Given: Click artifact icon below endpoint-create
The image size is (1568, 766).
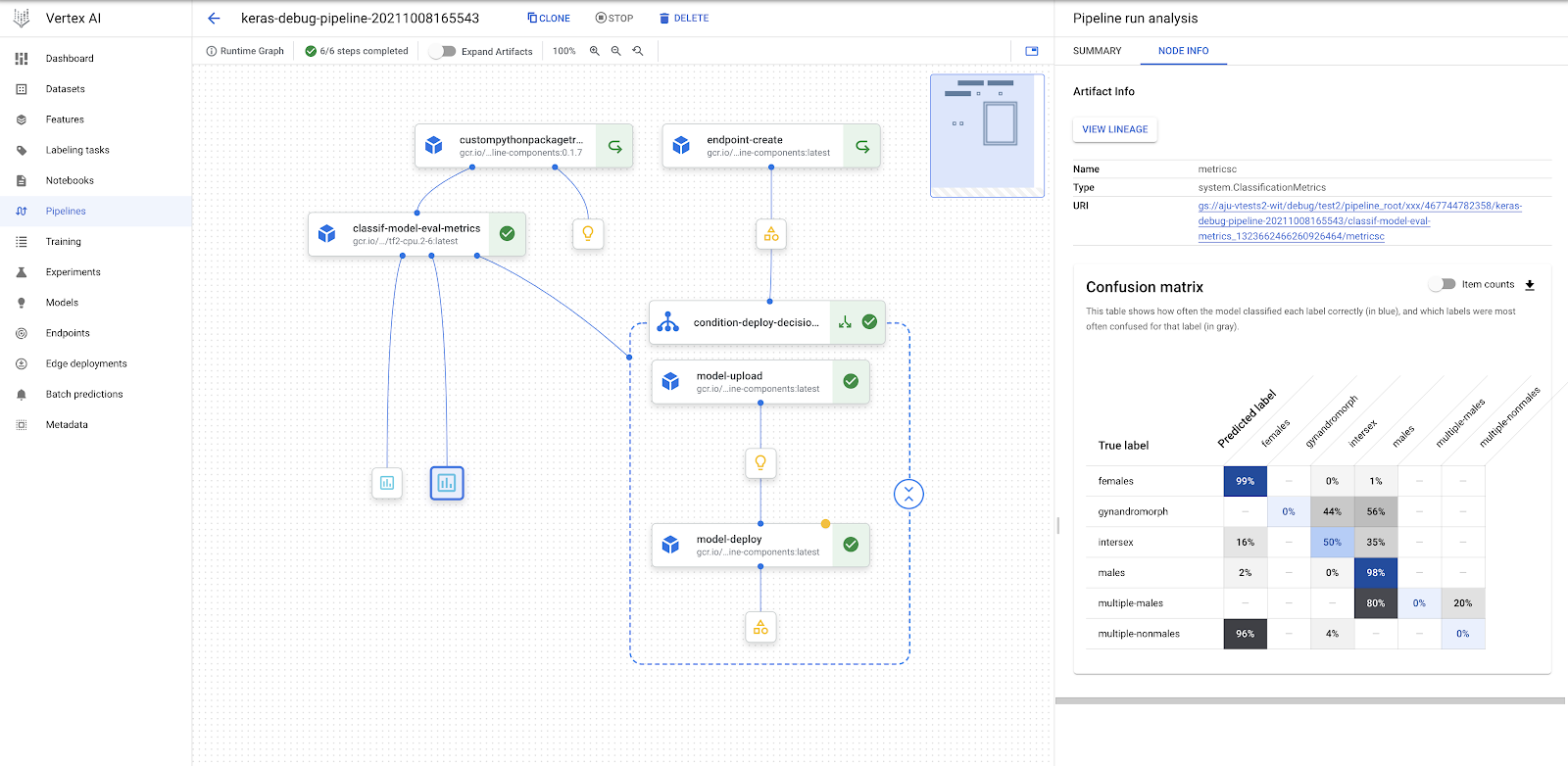Looking at the screenshot, I should point(771,234).
